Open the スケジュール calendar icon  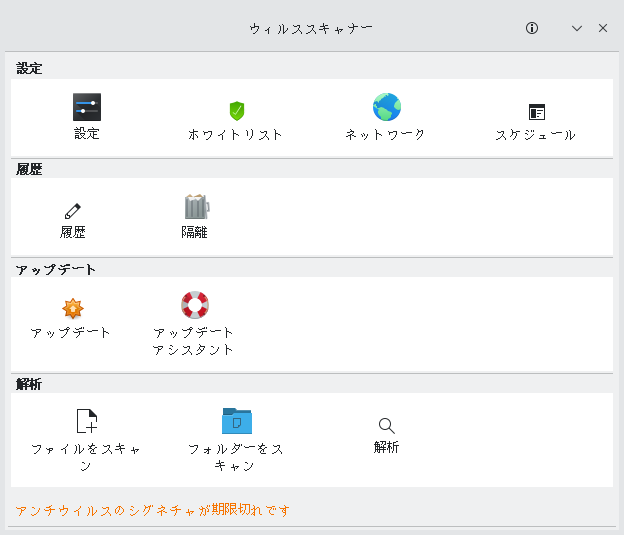click(x=536, y=112)
